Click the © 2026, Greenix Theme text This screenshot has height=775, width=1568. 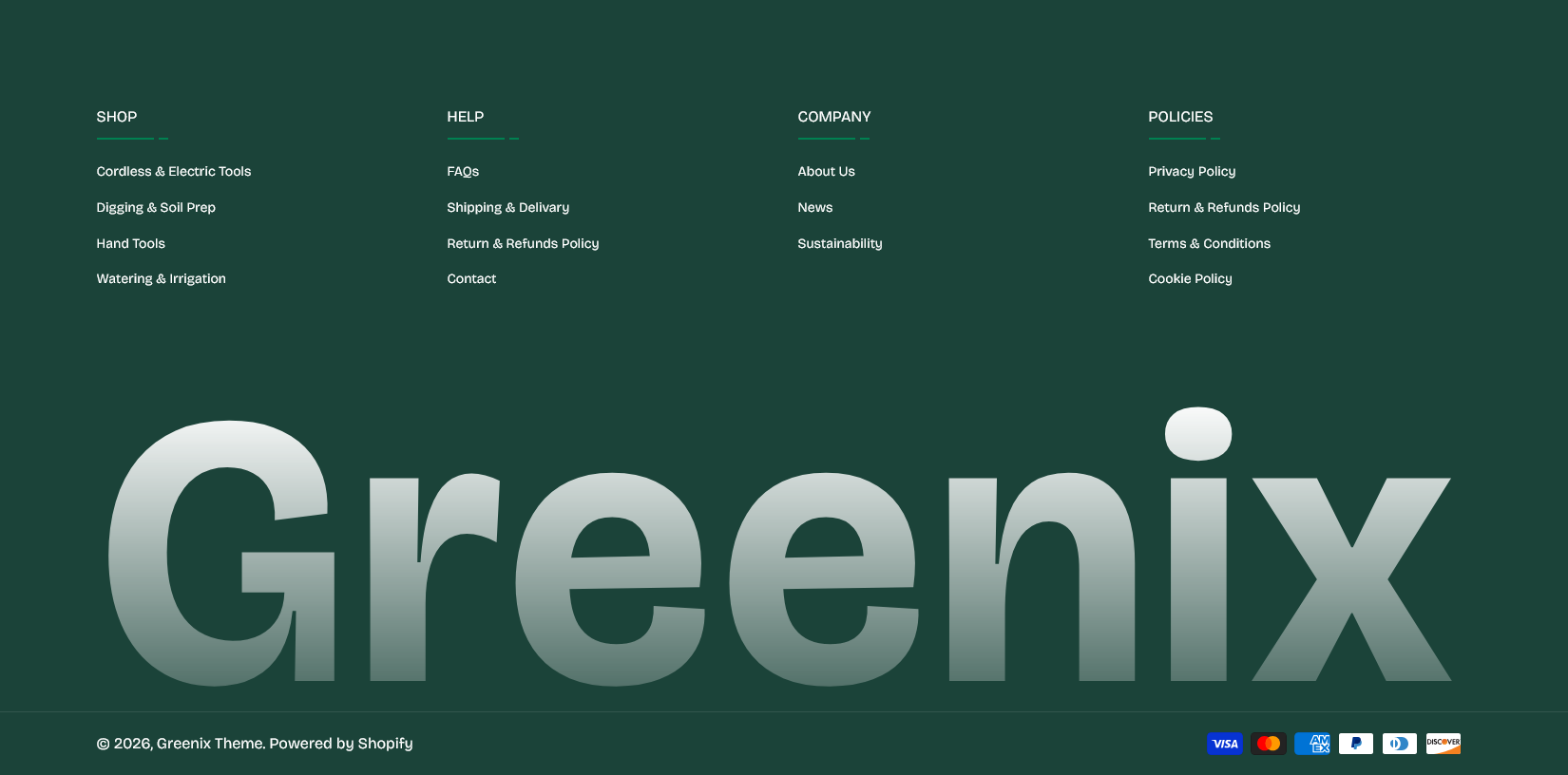[x=181, y=744]
